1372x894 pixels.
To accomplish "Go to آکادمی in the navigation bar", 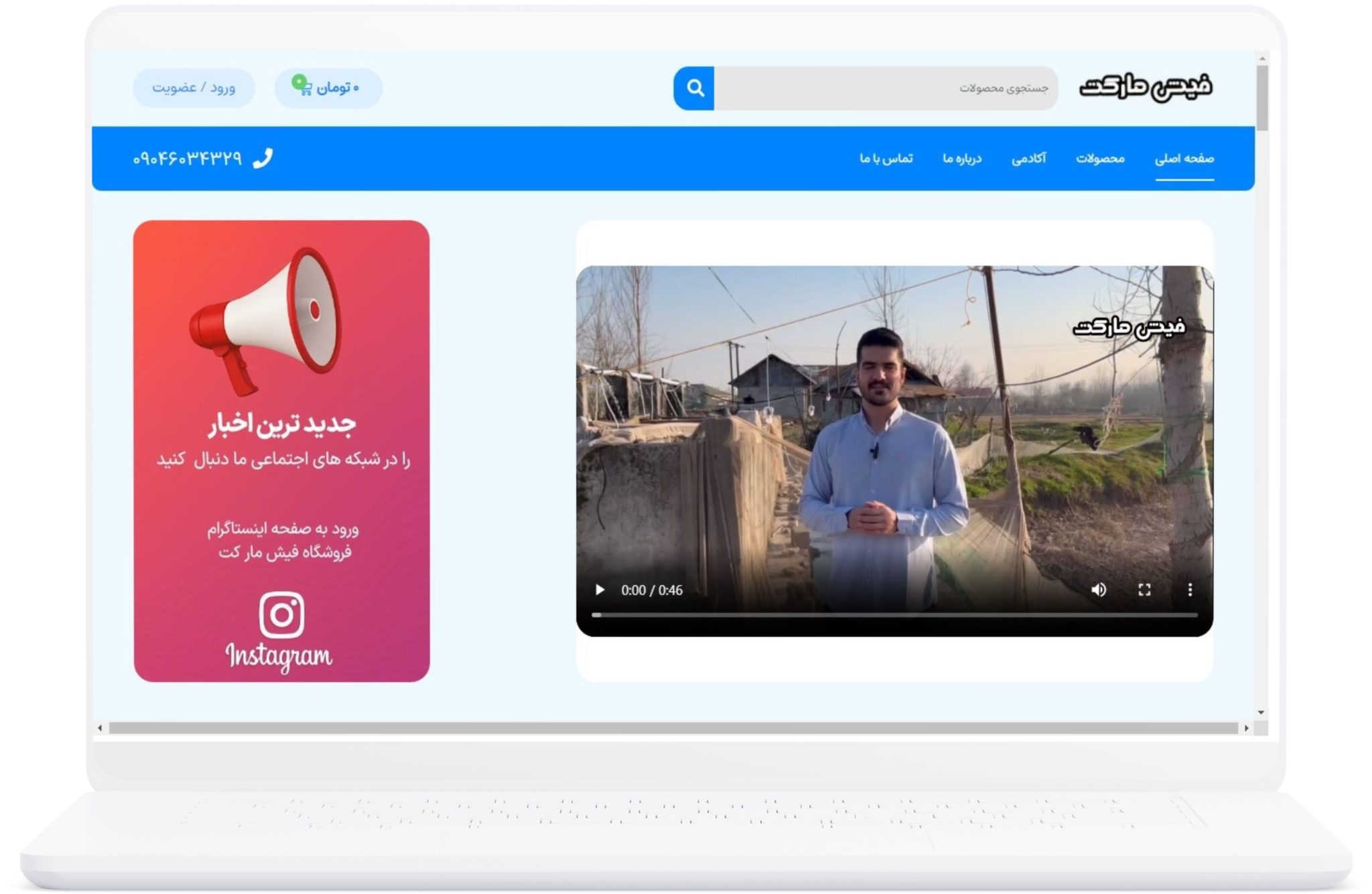I will point(1028,158).
